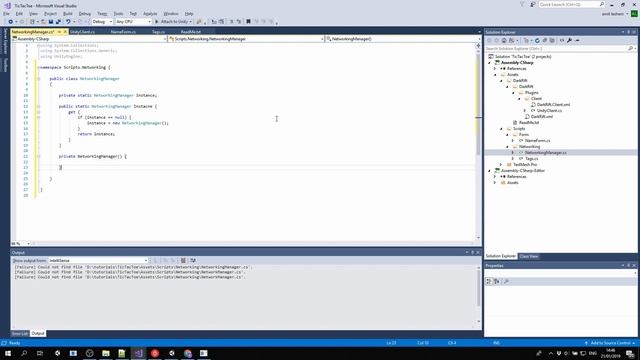Click the Home icon in Solution Explorer

504,40
